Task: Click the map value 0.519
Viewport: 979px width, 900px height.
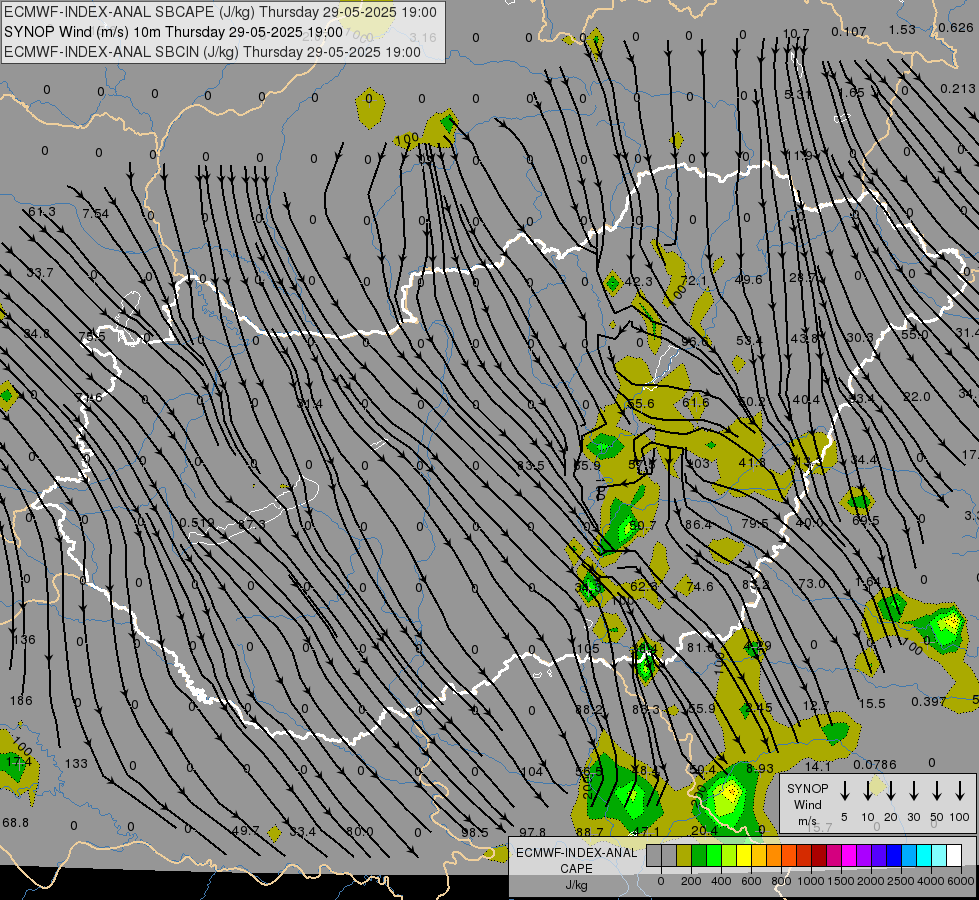Action: (x=197, y=522)
